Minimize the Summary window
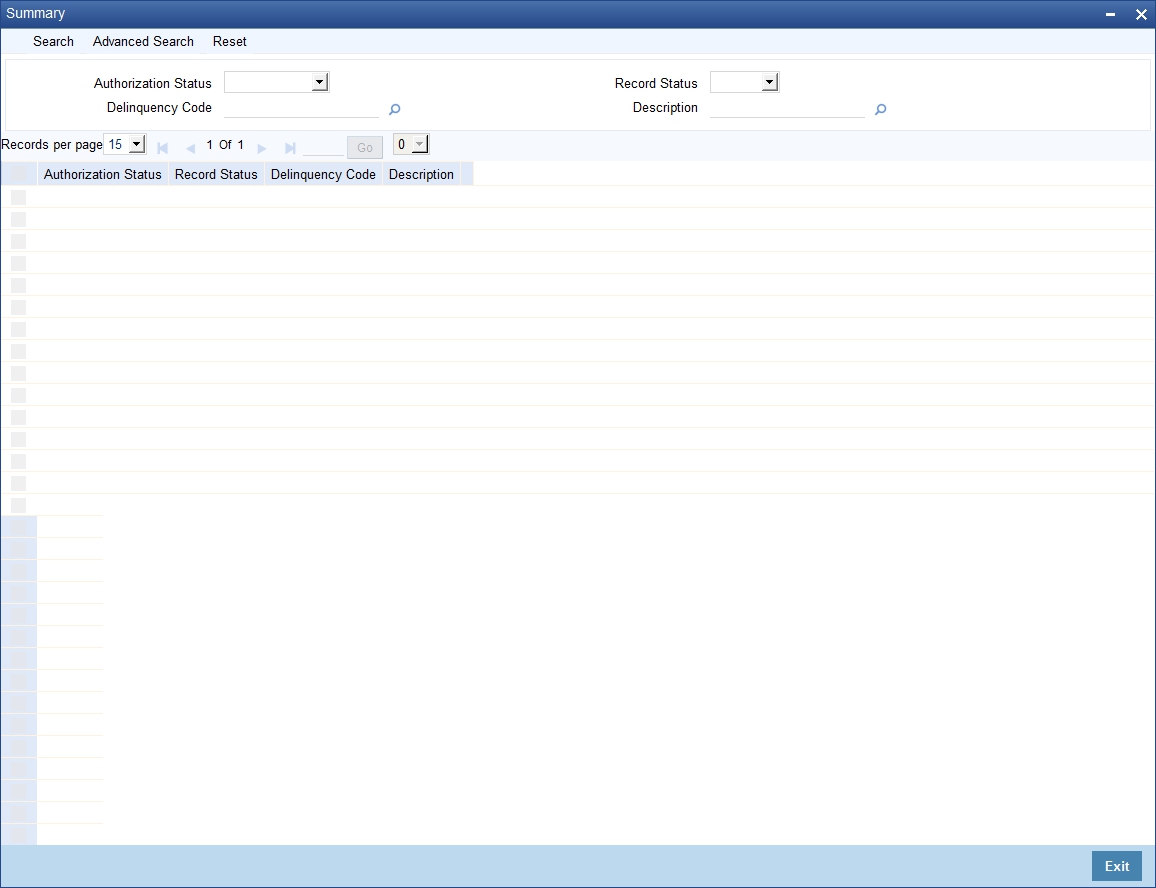The width and height of the screenshot is (1156, 888). 1110,14
